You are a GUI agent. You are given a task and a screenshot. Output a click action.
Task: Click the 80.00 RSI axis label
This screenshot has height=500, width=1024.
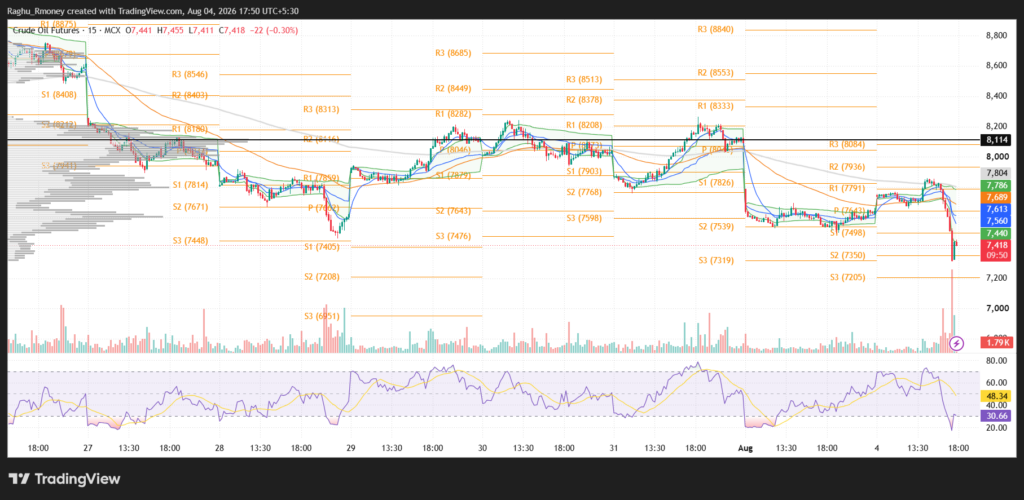pos(995,360)
